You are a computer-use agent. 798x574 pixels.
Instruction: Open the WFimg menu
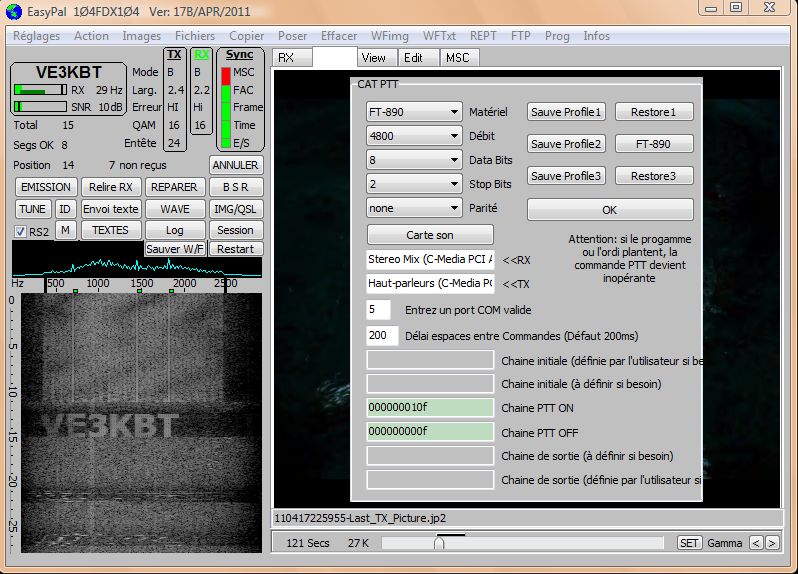(x=389, y=36)
